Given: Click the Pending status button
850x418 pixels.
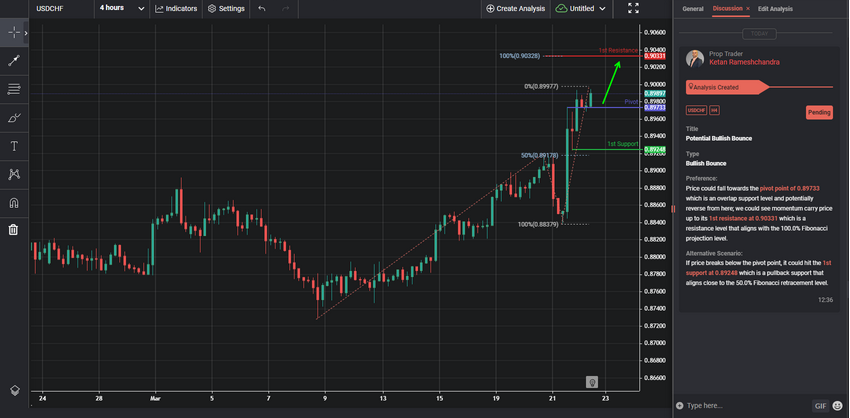Looking at the screenshot, I should (819, 112).
